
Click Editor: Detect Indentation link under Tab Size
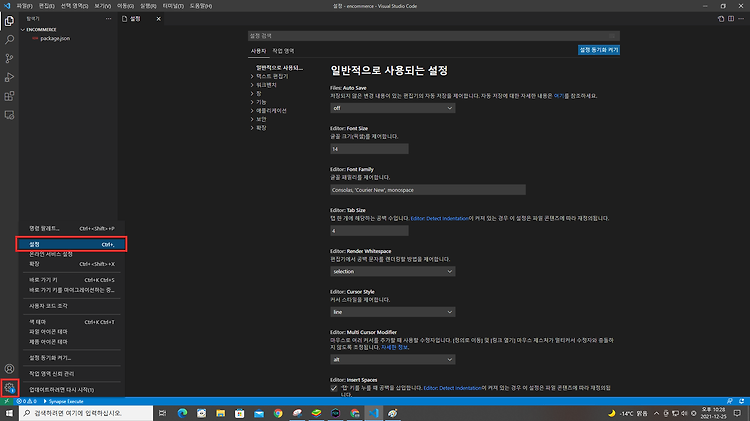pyautogui.click(x=440, y=219)
